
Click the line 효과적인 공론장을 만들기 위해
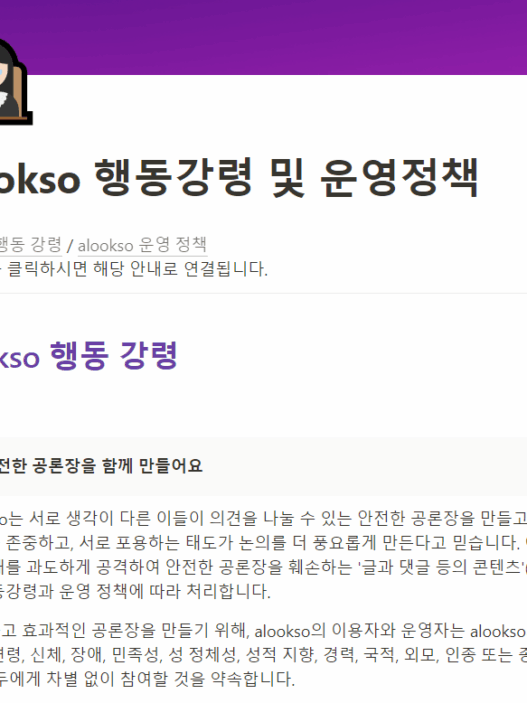tap(263, 631)
